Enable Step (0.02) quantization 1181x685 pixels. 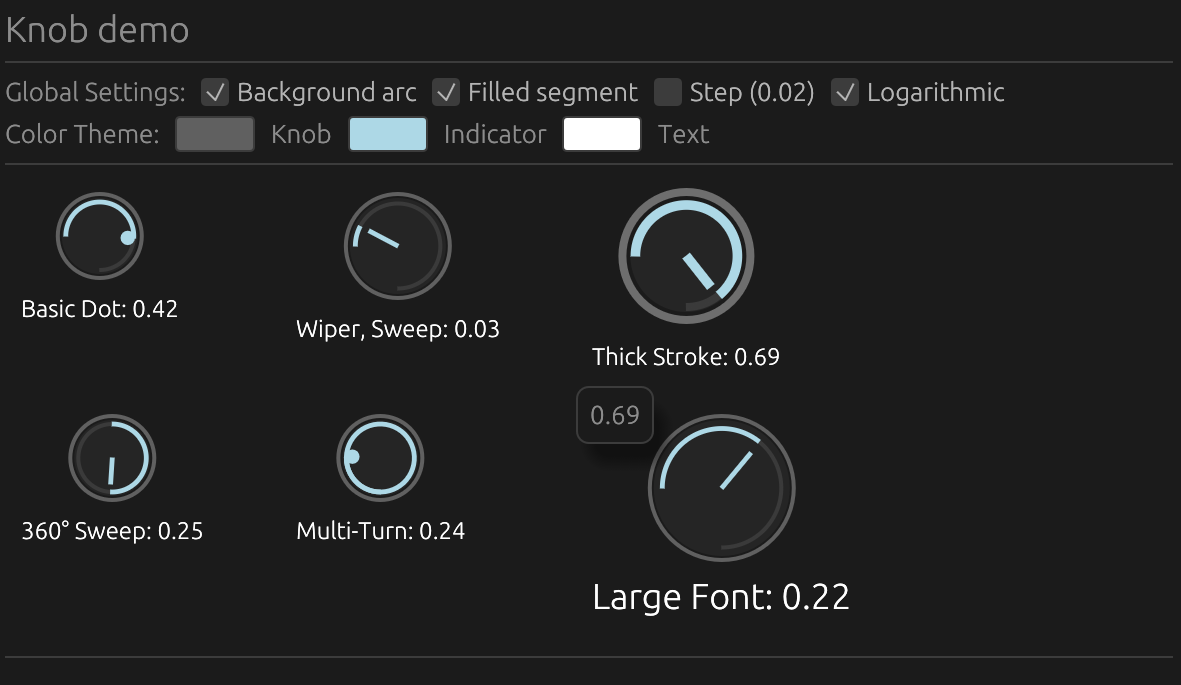click(x=666, y=92)
